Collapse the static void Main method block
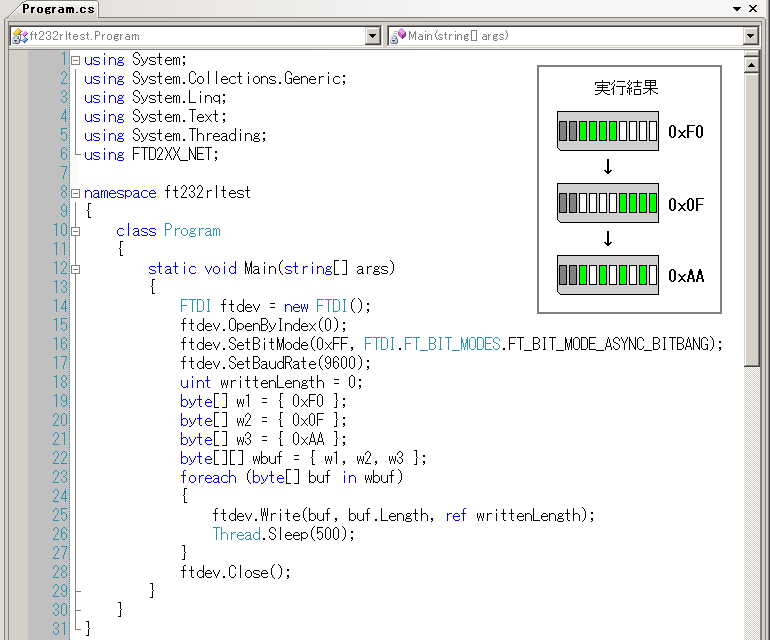Viewport: 770px width, 640px height. [76, 269]
